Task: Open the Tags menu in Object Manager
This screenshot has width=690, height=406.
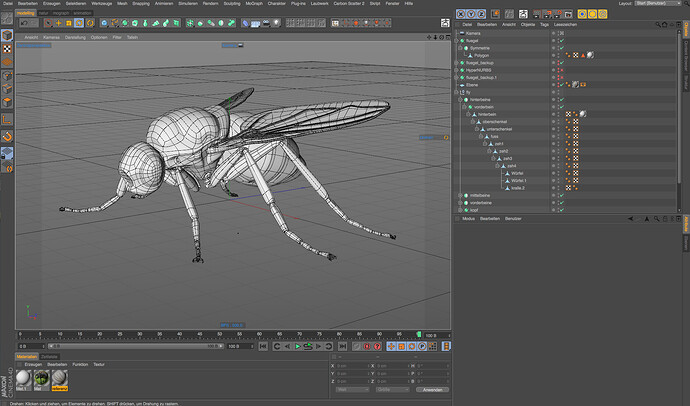Action: click(544, 25)
